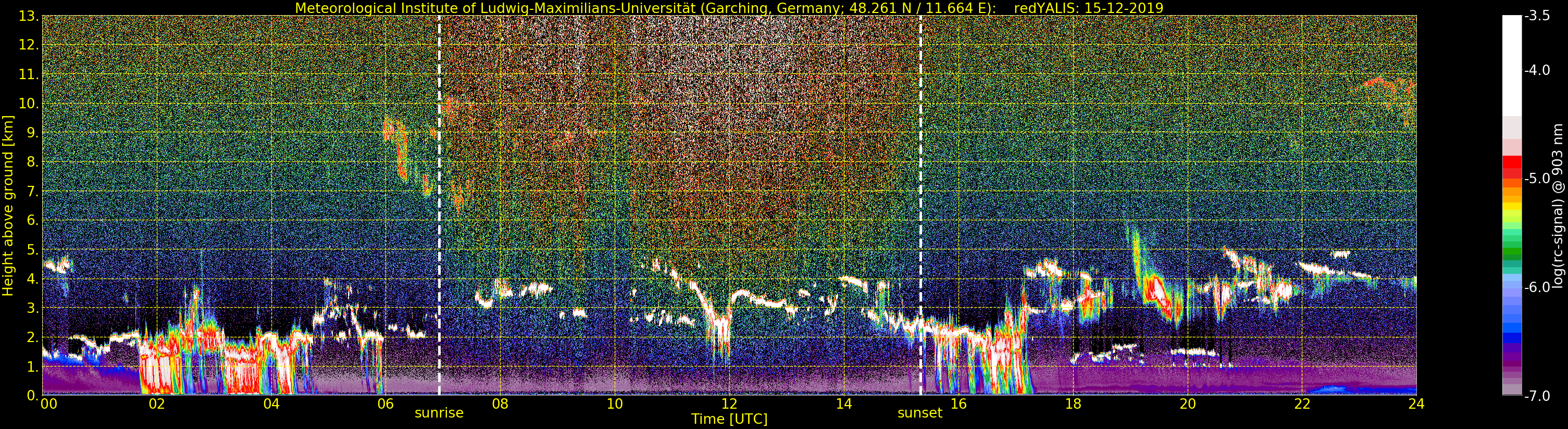Click the '10' time axis tick label
1568x429 pixels.
pos(615,403)
